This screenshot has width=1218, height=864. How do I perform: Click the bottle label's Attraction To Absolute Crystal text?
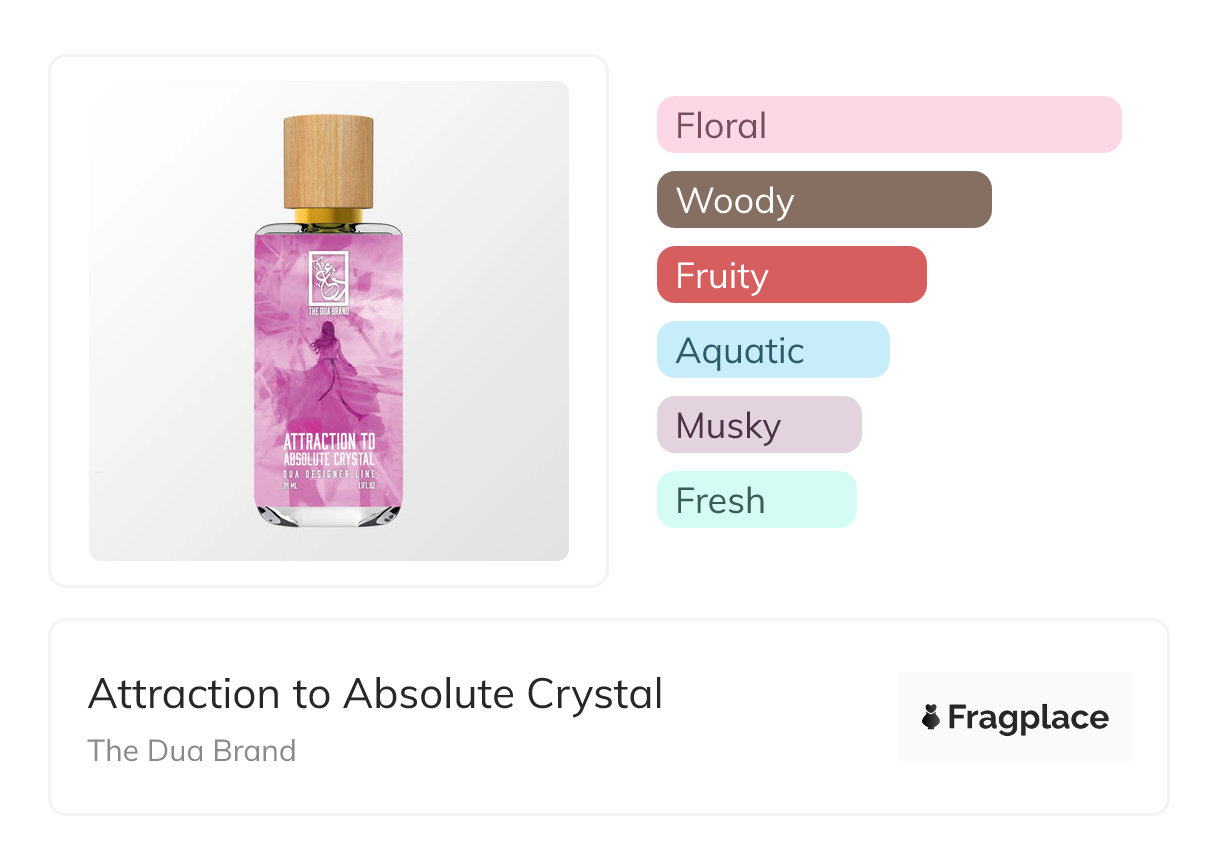(328, 449)
